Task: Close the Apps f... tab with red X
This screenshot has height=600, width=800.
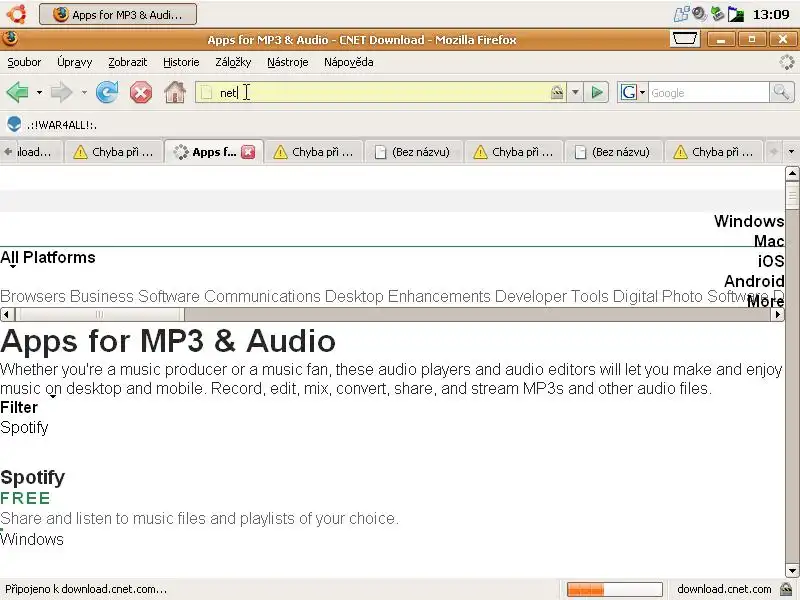Action: [248, 152]
